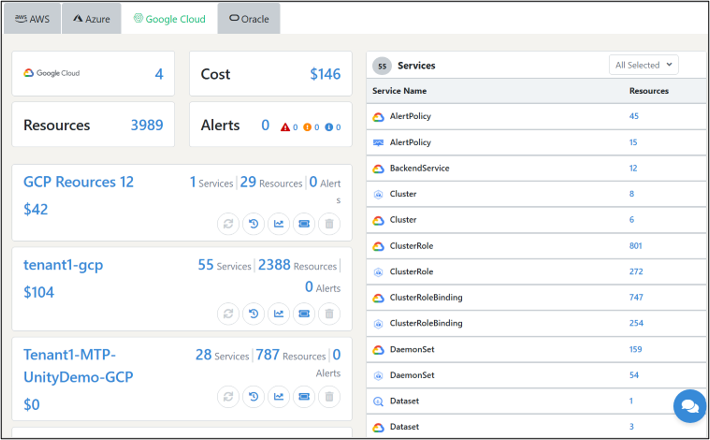Image resolution: width=710 pixels, height=440 pixels.
Task: Click the billing card icon for tenant1-gcp
Action: point(304,313)
